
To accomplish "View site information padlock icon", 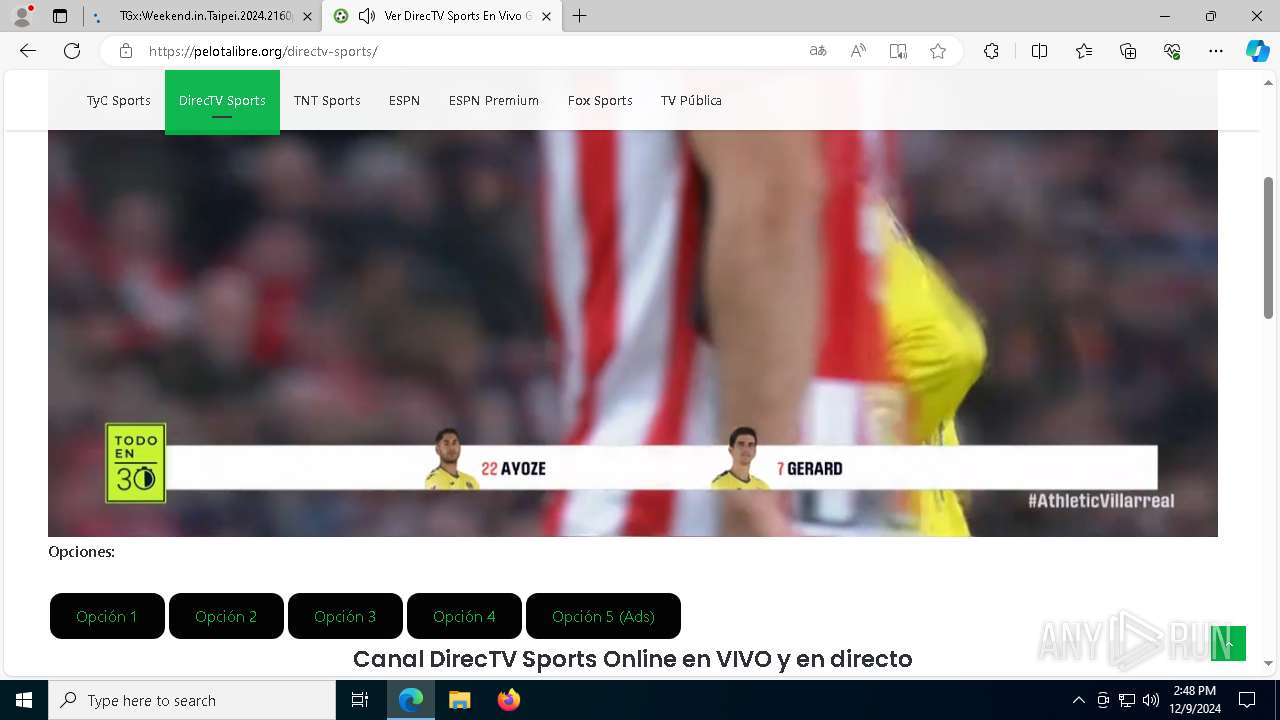I will (x=125, y=51).
